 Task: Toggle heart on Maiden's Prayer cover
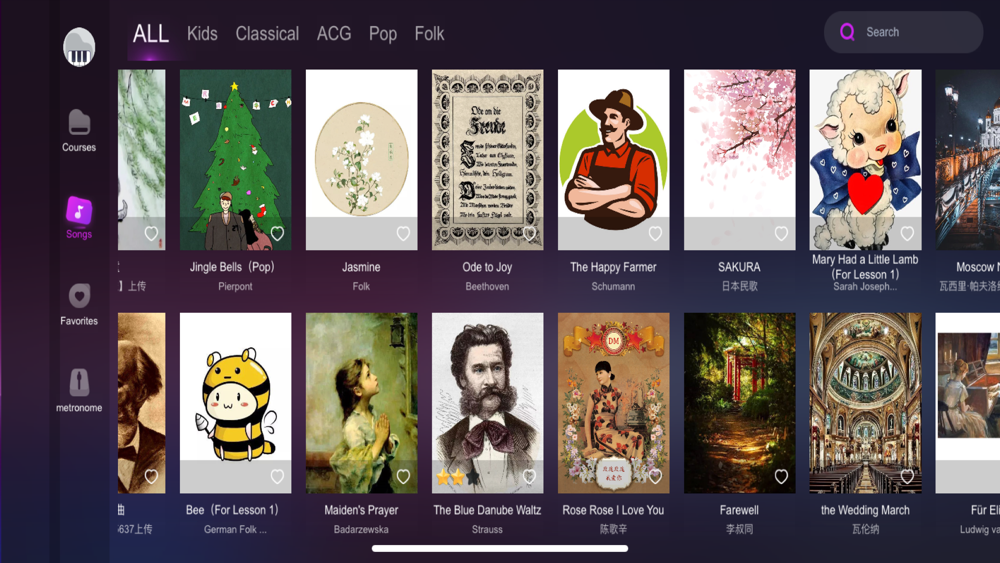coord(403,476)
